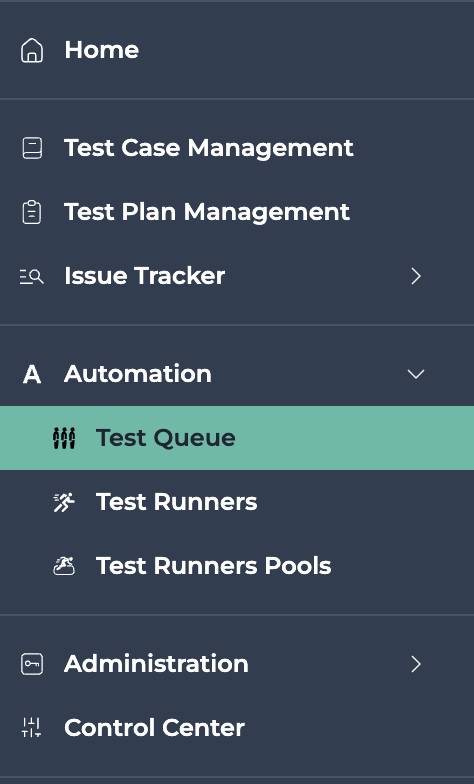The width and height of the screenshot is (474, 784).
Task: Open the Test Runners label
Action: tap(176, 502)
